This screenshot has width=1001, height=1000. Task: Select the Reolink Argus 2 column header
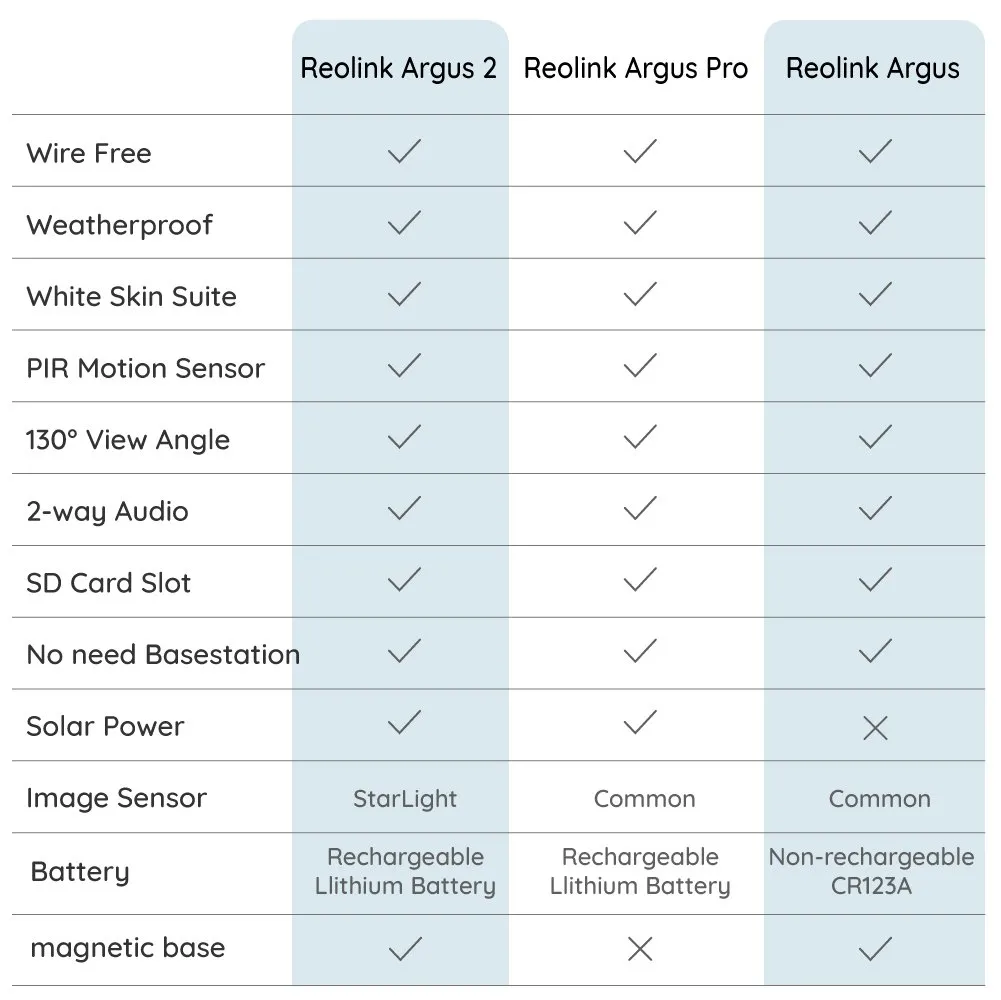click(x=399, y=69)
